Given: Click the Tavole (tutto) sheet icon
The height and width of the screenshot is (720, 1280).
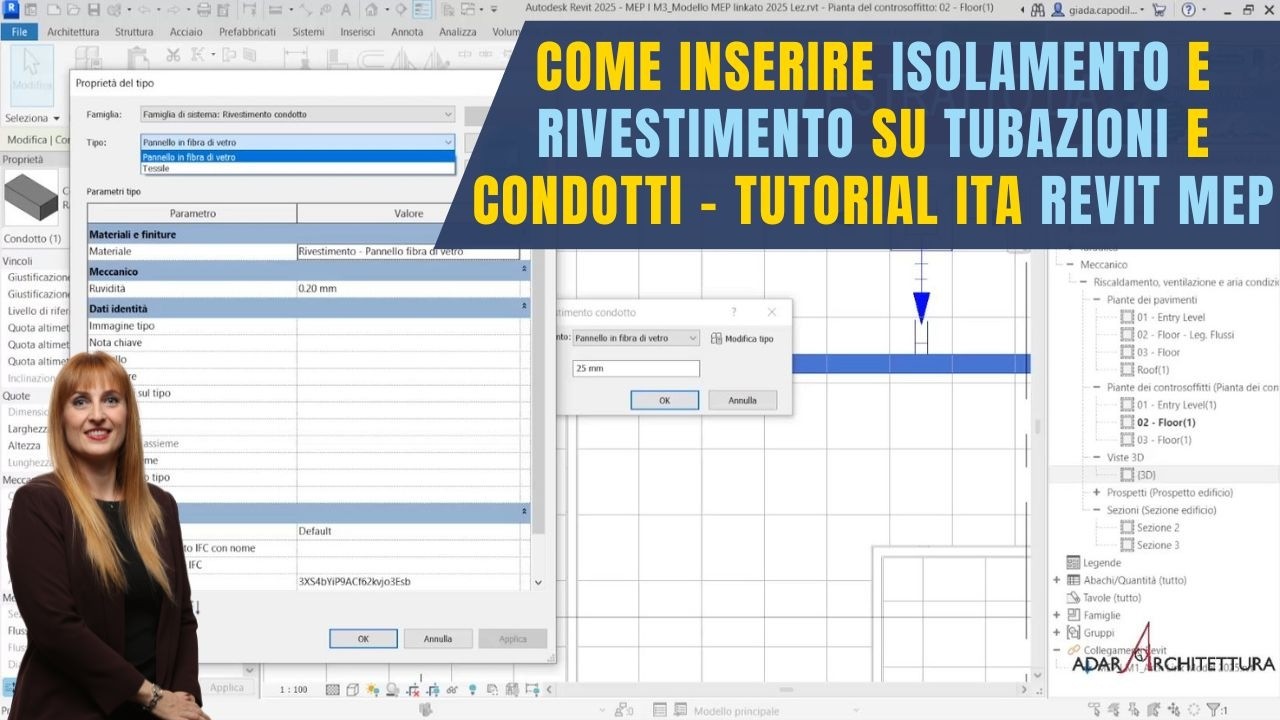Looking at the screenshot, I should point(1073,598).
